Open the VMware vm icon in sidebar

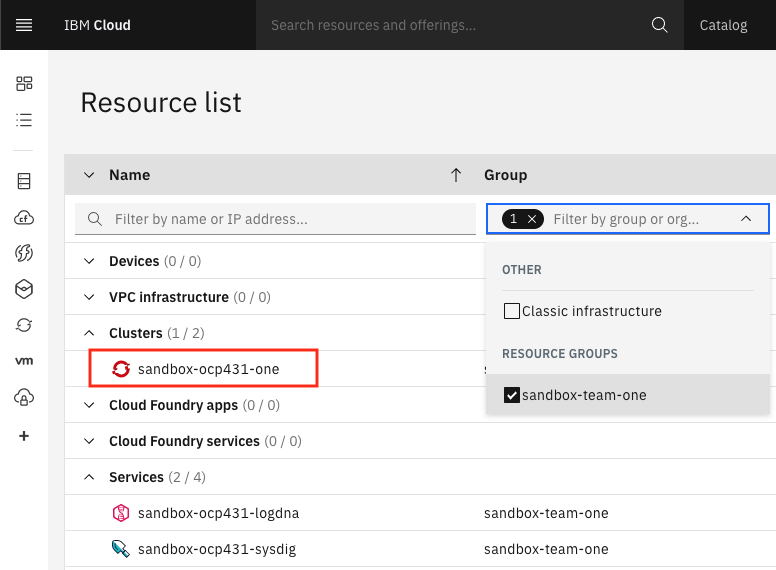click(x=24, y=361)
